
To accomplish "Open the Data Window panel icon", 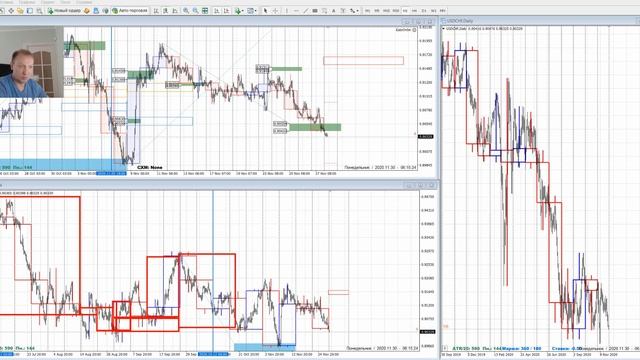I will pos(11,11).
